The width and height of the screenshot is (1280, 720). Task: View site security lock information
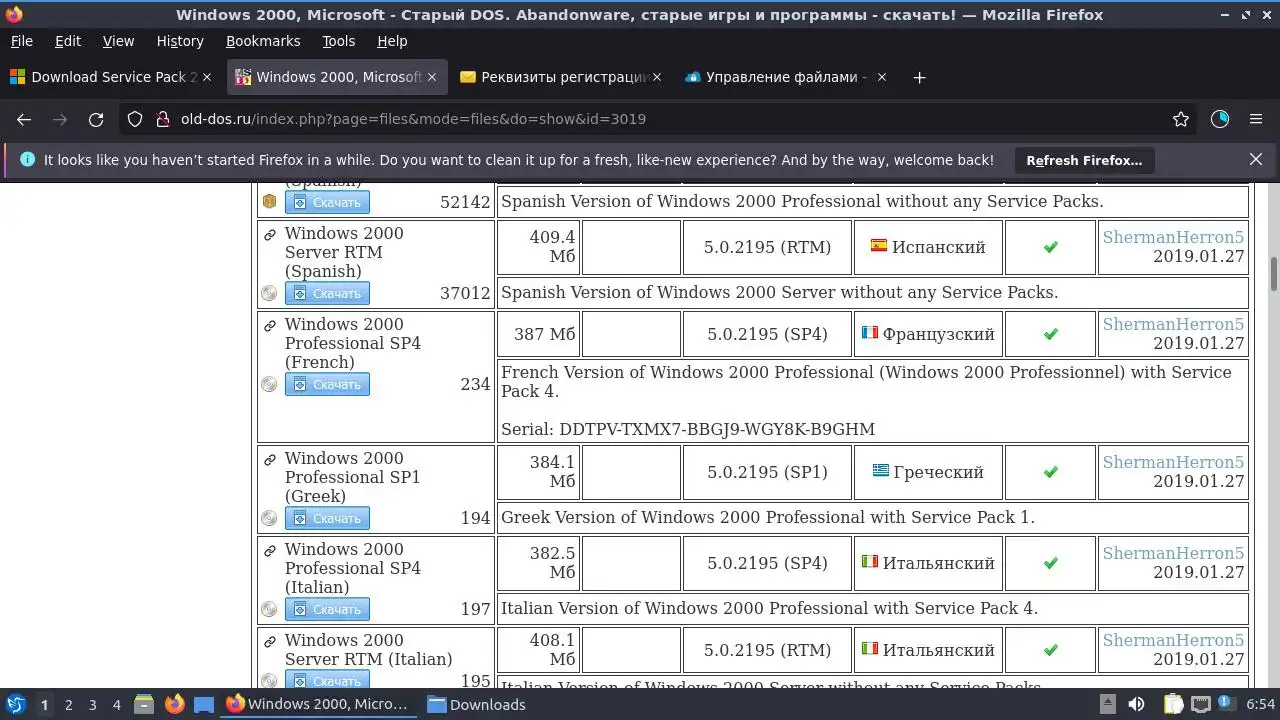click(162, 119)
